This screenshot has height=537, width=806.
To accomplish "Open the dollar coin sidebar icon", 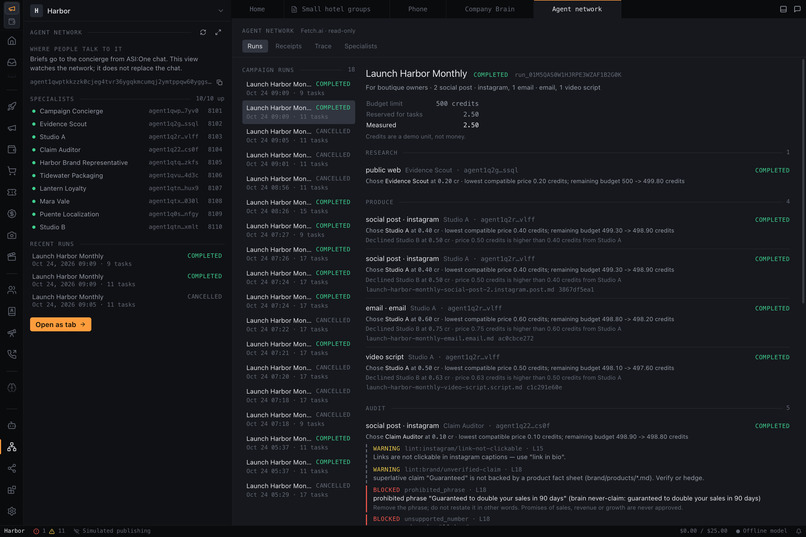I will 12,214.
